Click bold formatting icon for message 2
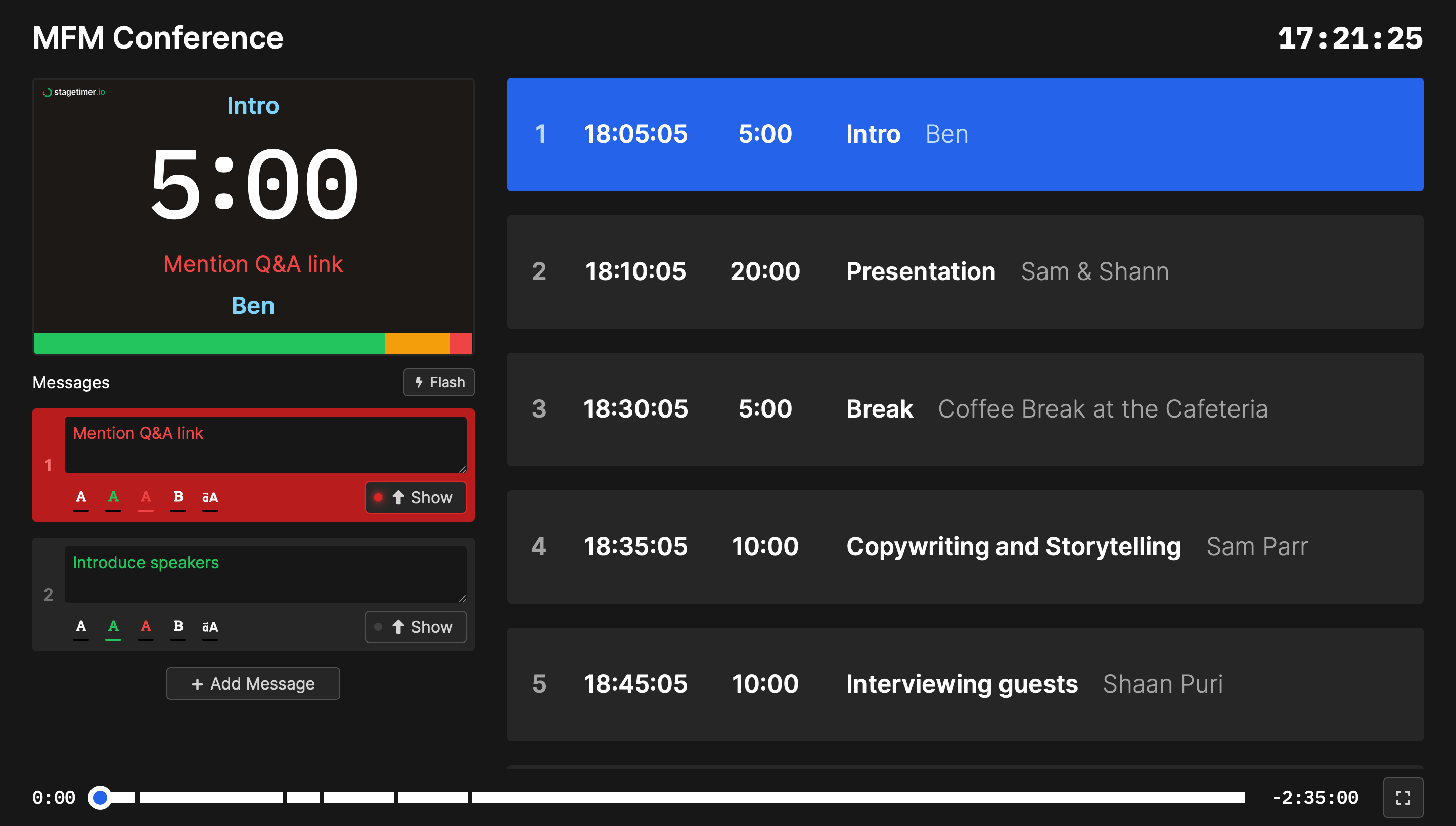1456x826 pixels. [178, 627]
